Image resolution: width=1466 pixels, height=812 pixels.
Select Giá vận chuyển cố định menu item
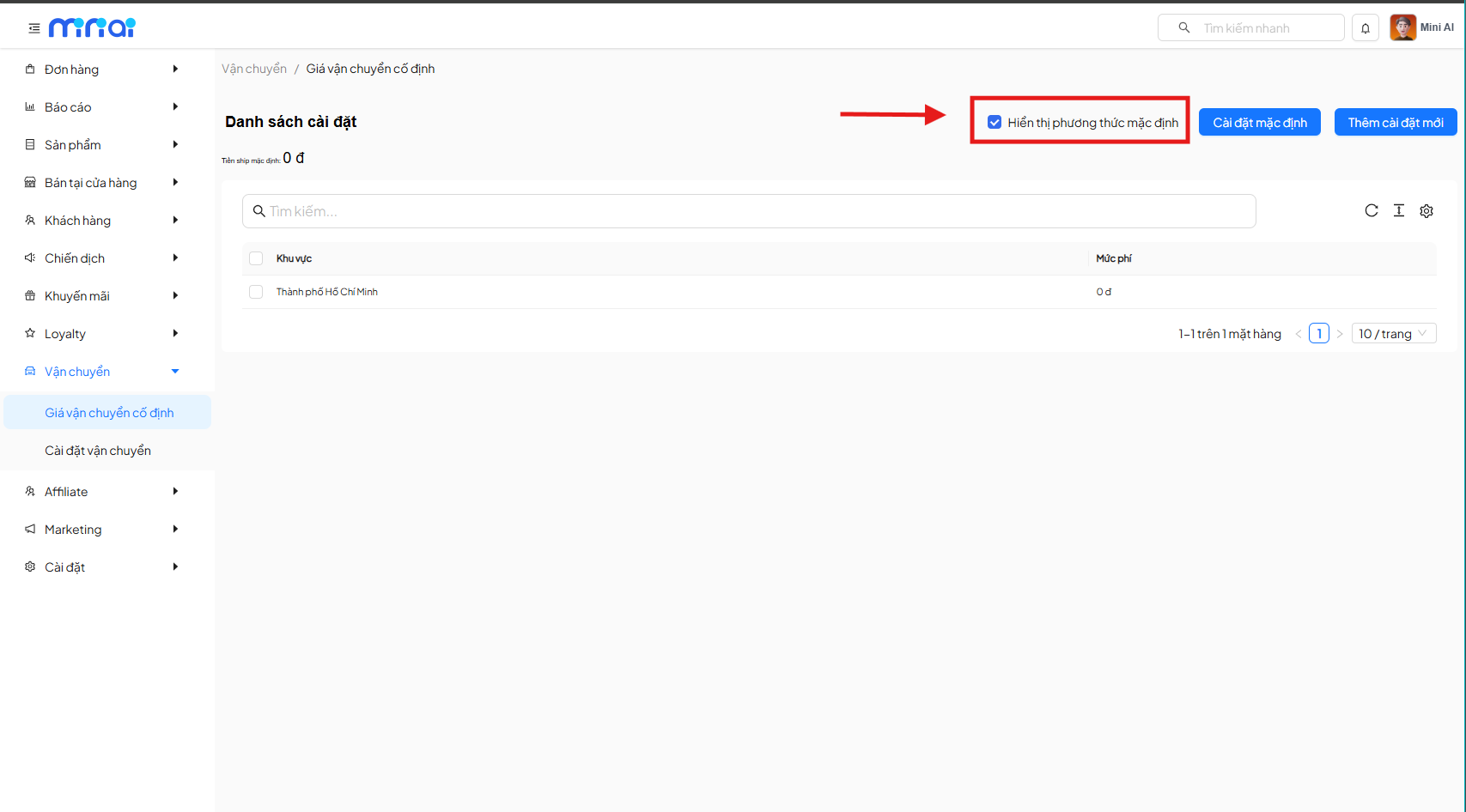click(x=109, y=413)
